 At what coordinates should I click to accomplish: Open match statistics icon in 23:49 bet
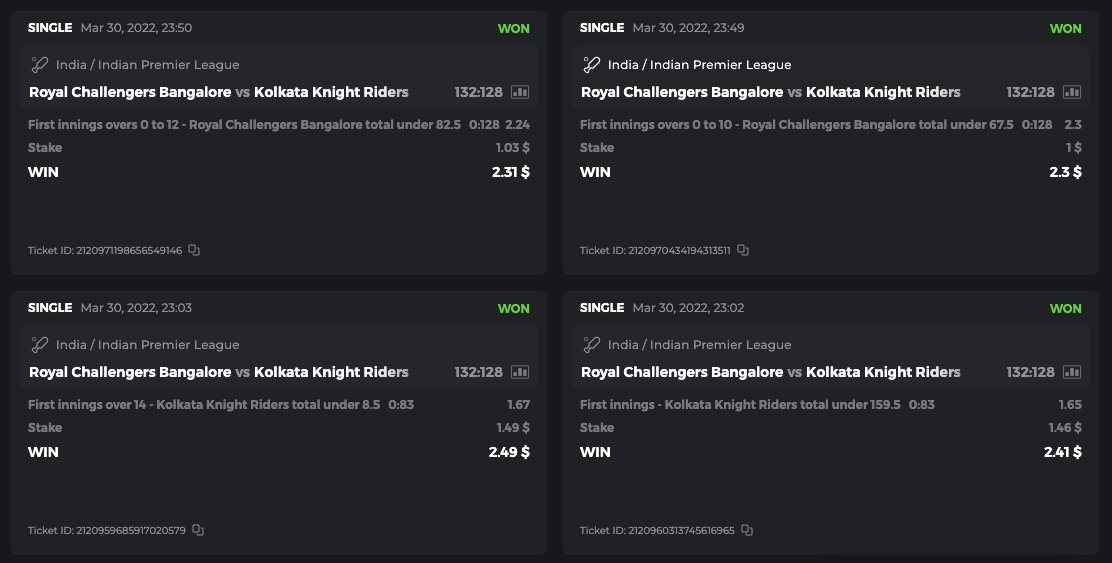[1072, 92]
